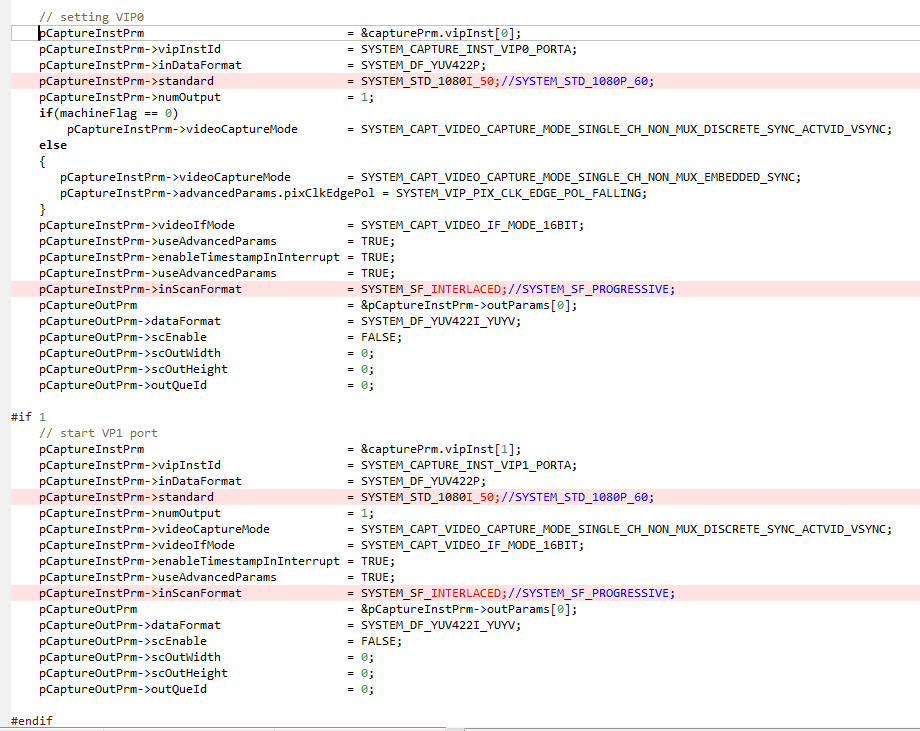Click 'pCaptureInstPrm->enableTimestampInInterrupt' in VIP0 section
Viewport: 920px width, 731px height.
point(189,258)
